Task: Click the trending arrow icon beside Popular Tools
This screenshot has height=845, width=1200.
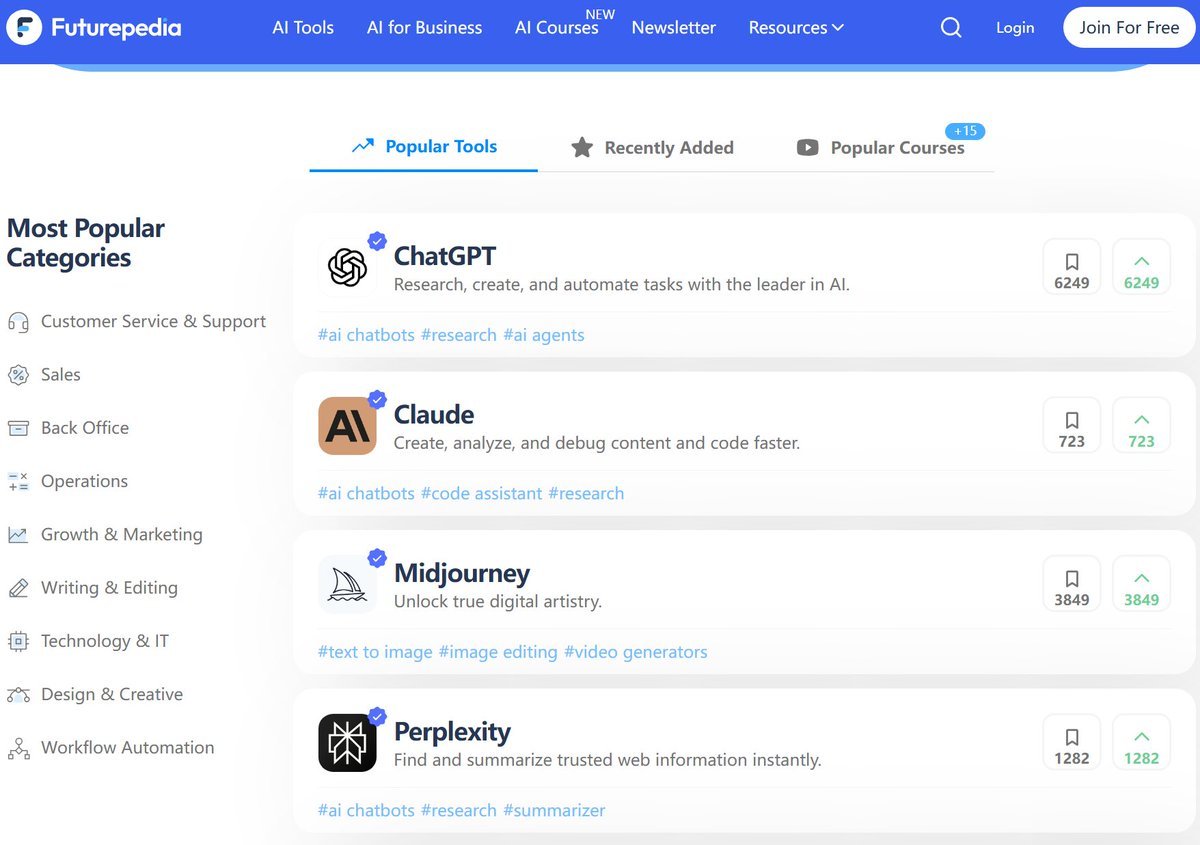Action: (362, 146)
